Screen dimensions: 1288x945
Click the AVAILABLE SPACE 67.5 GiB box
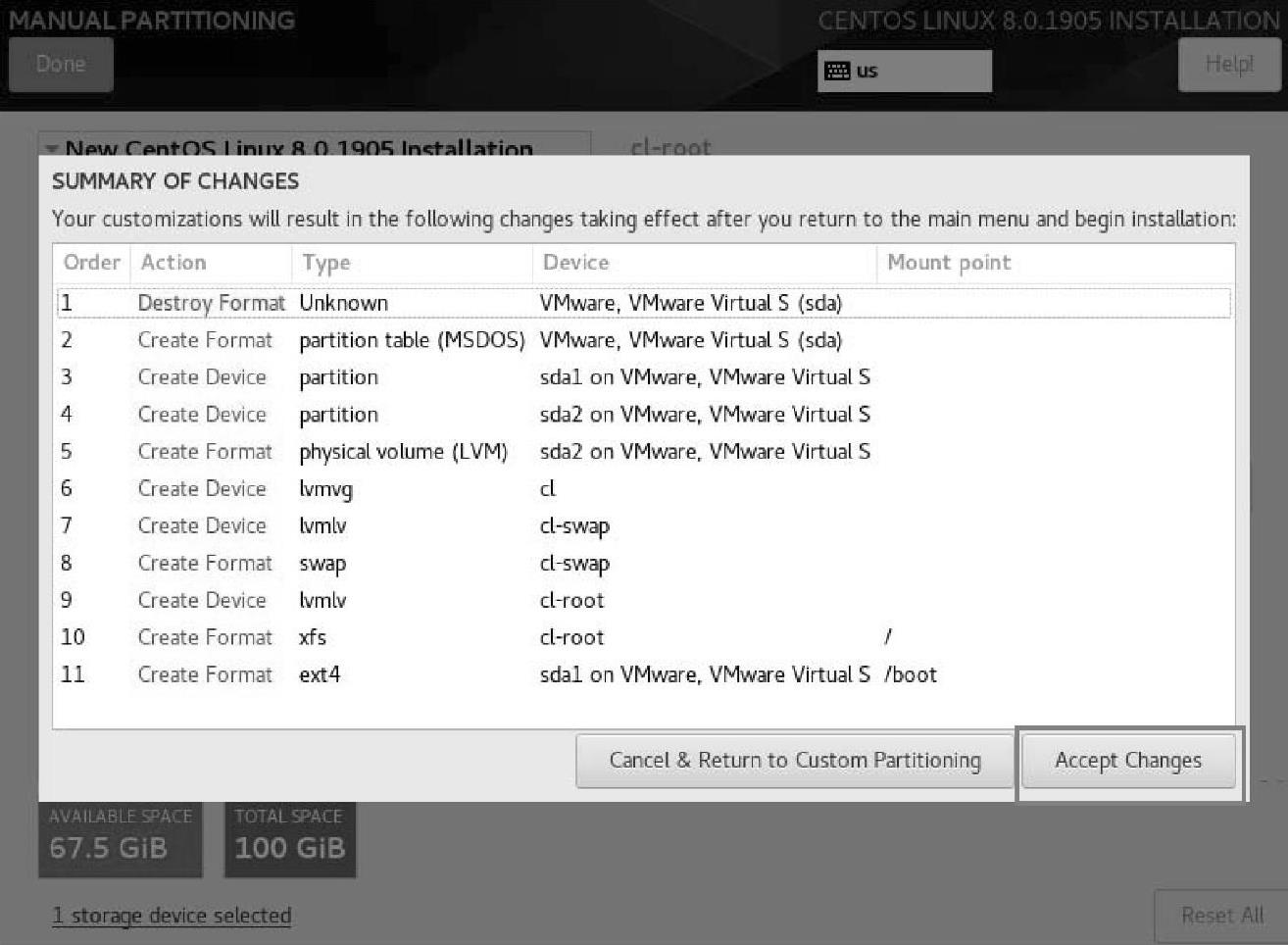[121, 839]
